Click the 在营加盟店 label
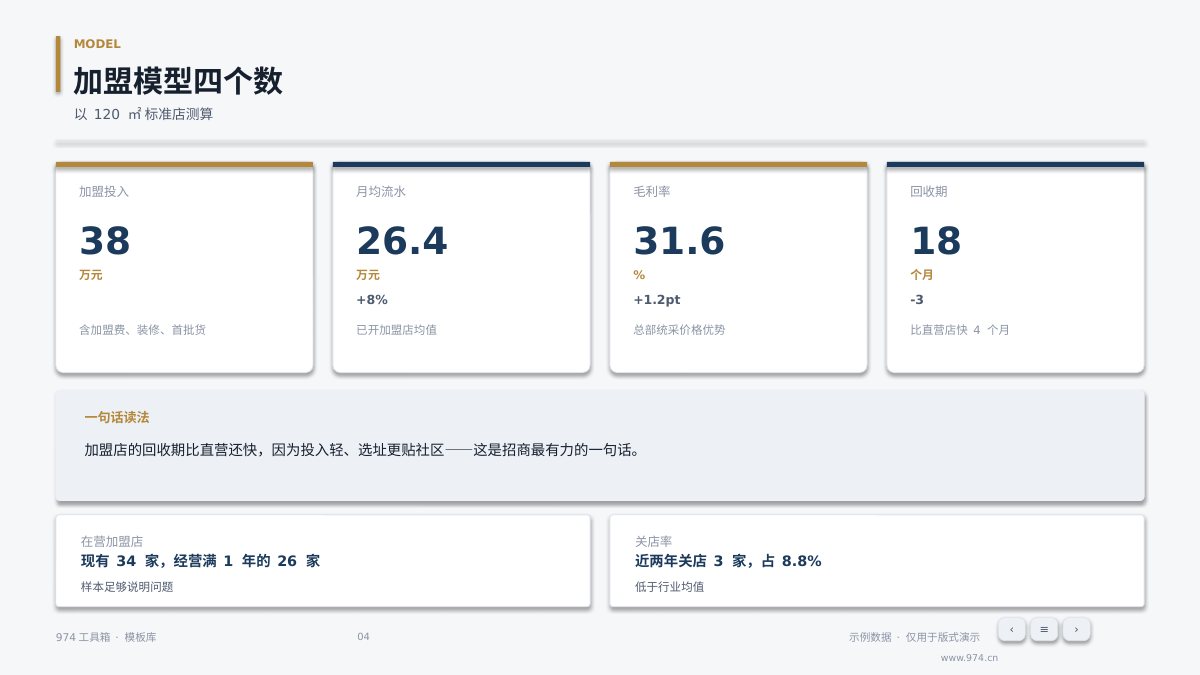Screen dimensions: 1200x675 point(112,541)
